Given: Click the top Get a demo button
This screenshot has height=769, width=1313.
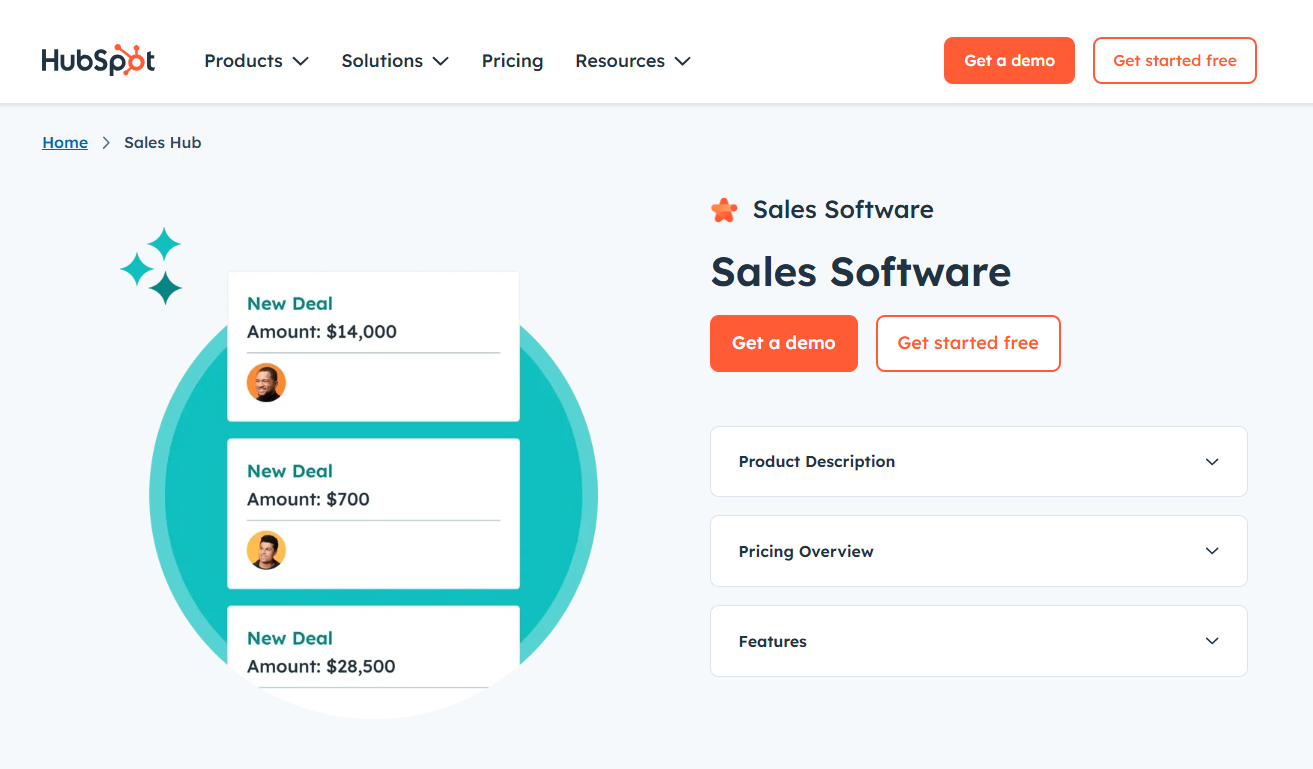Looking at the screenshot, I should click(x=1009, y=60).
